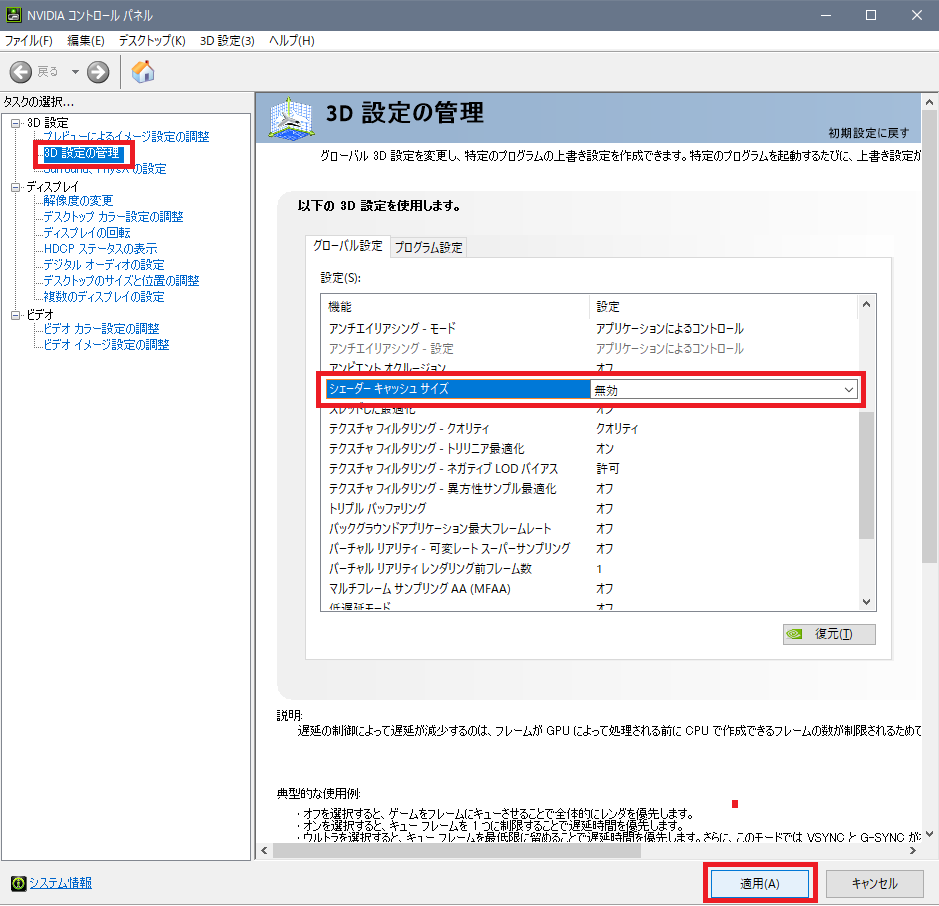This screenshot has width=939, height=906.
Task: Click main panel scroll up arrow
Action: tap(929, 102)
